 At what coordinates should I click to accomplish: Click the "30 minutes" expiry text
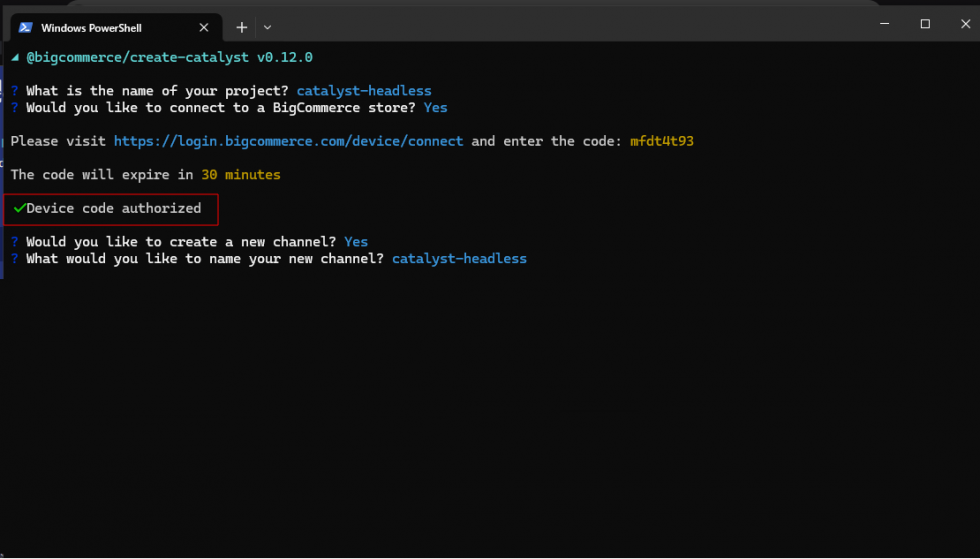coord(241,174)
